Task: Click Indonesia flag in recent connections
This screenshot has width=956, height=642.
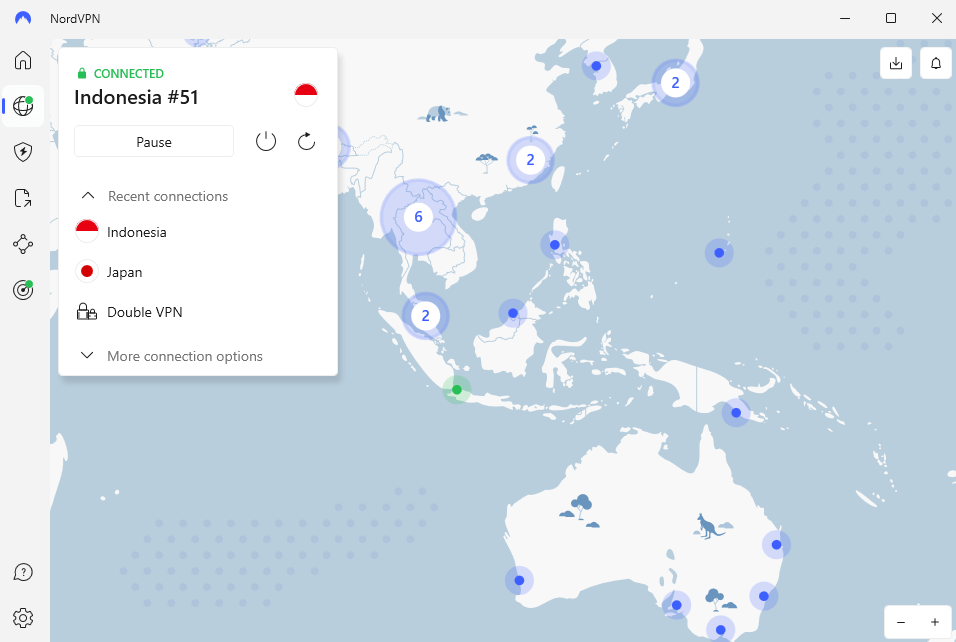Action: pyautogui.click(x=87, y=232)
